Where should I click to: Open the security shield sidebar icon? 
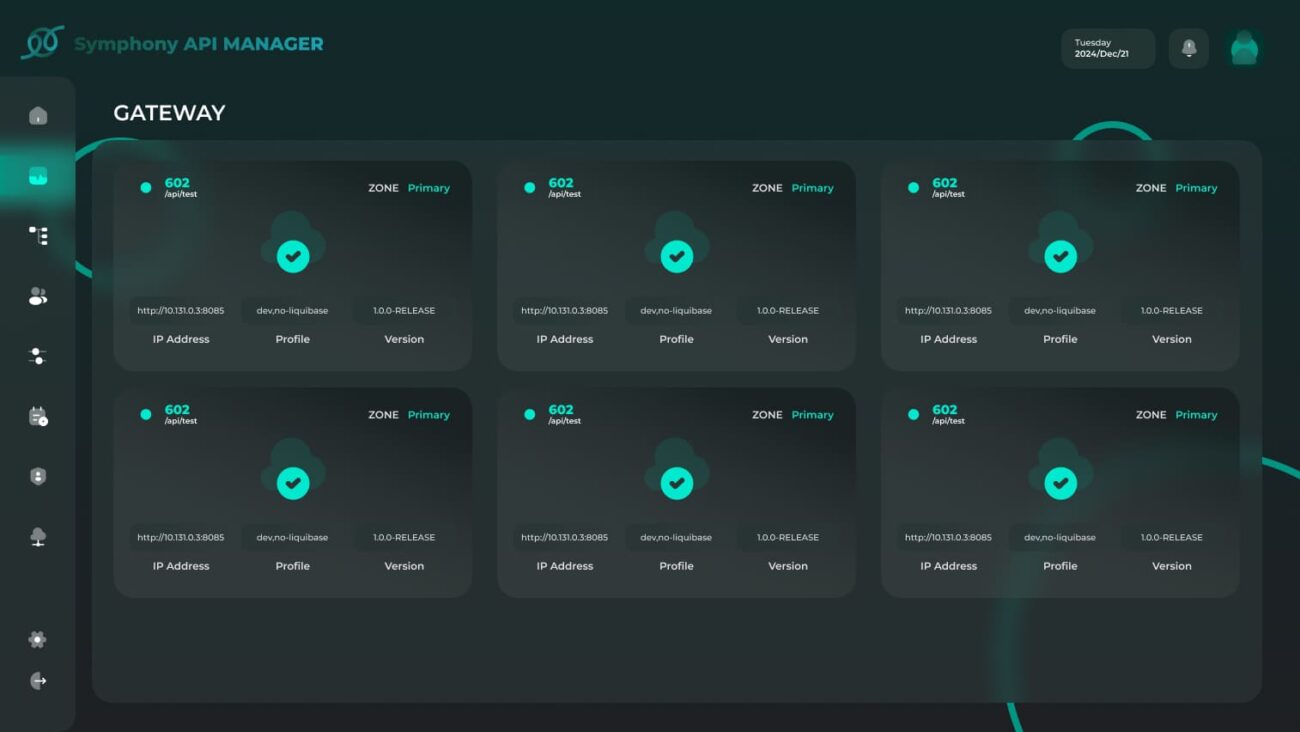(38, 477)
